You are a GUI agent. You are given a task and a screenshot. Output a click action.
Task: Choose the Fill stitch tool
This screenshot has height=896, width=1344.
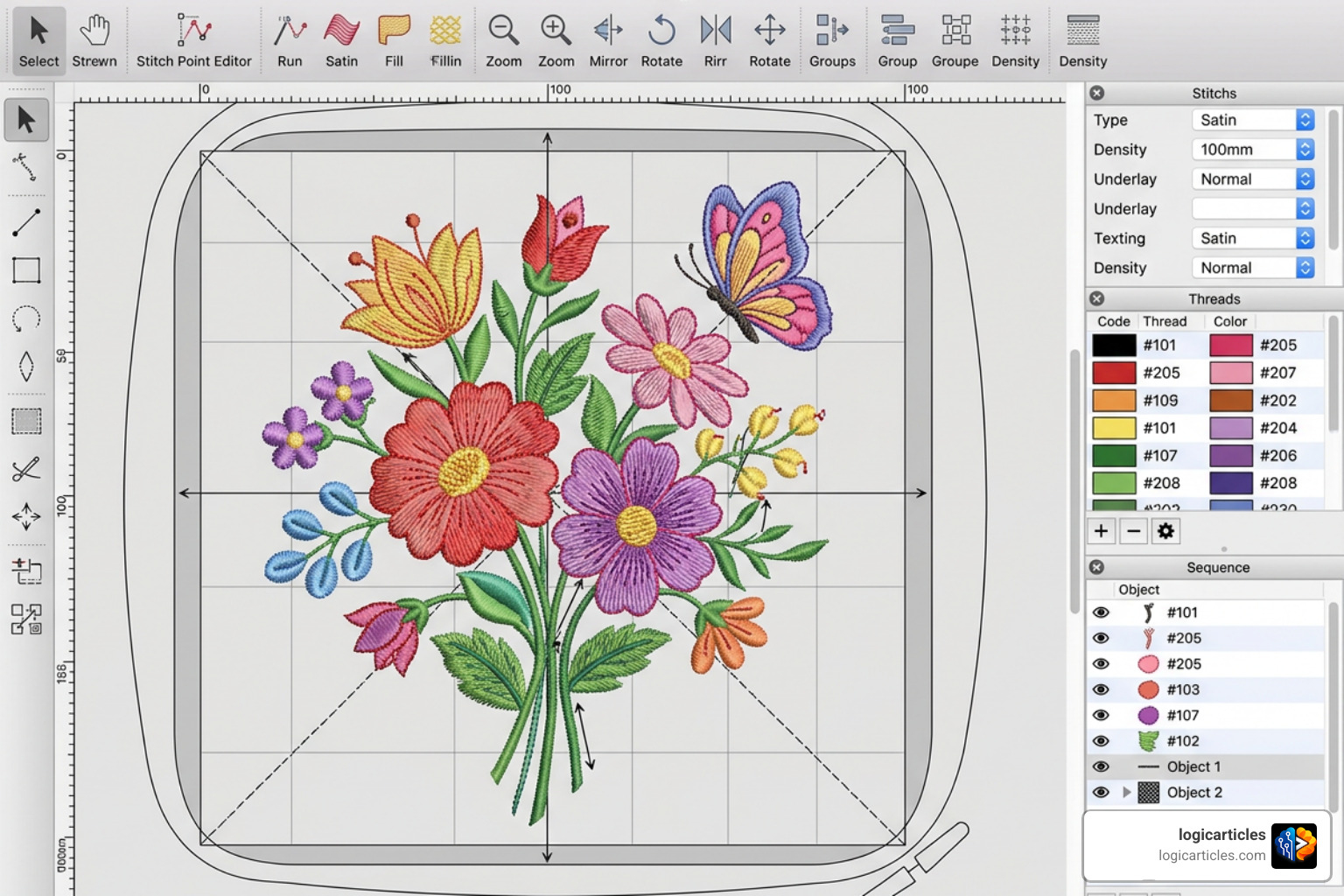click(x=394, y=40)
